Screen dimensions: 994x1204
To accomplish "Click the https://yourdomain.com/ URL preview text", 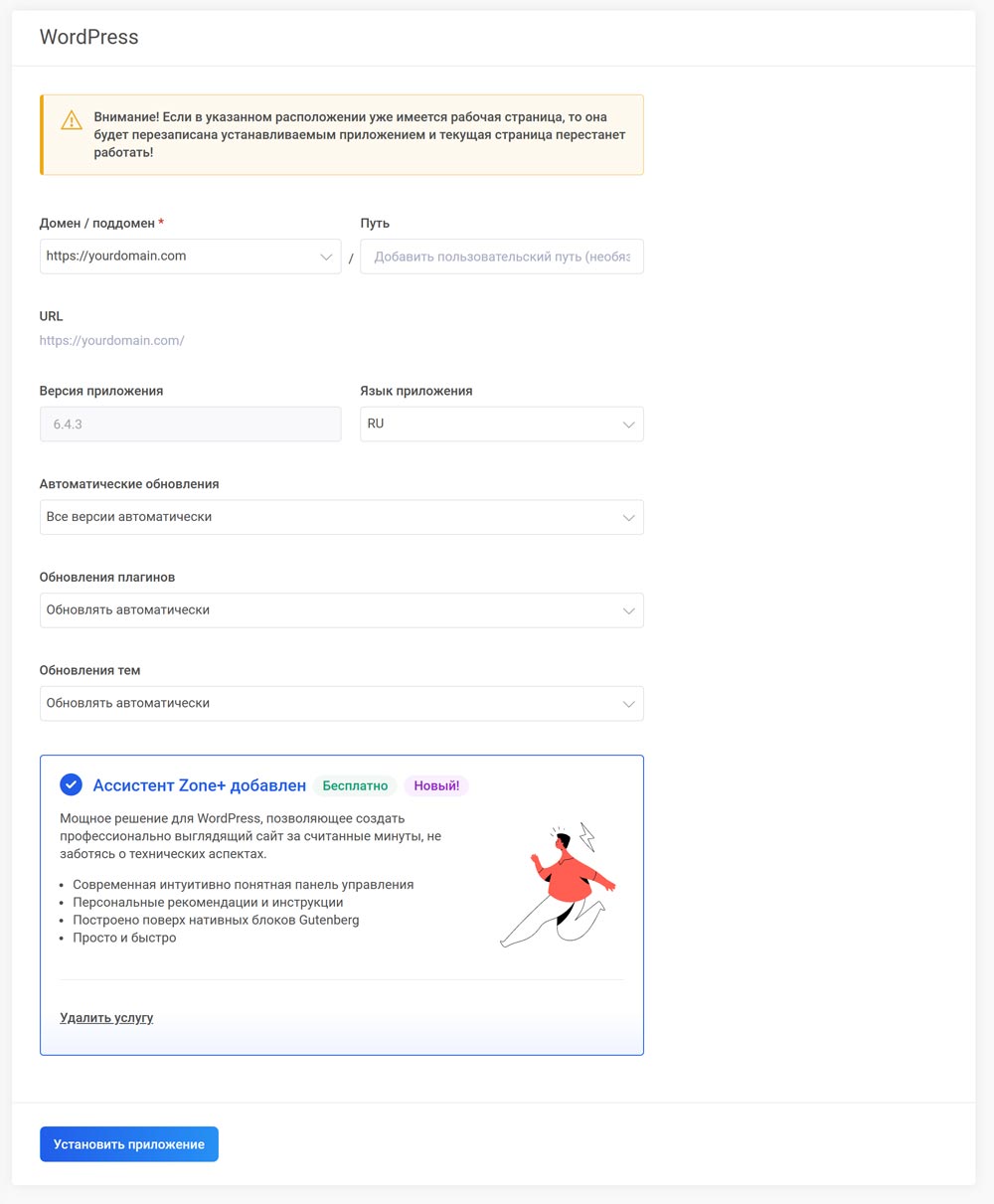I will pos(111,341).
